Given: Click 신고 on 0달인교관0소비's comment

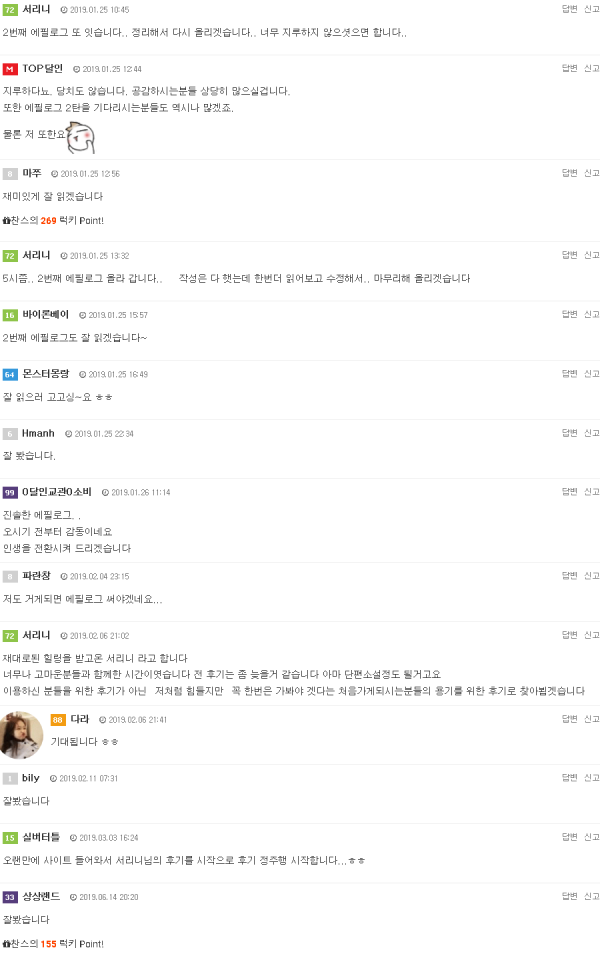Looking at the screenshot, I should pos(591,491).
